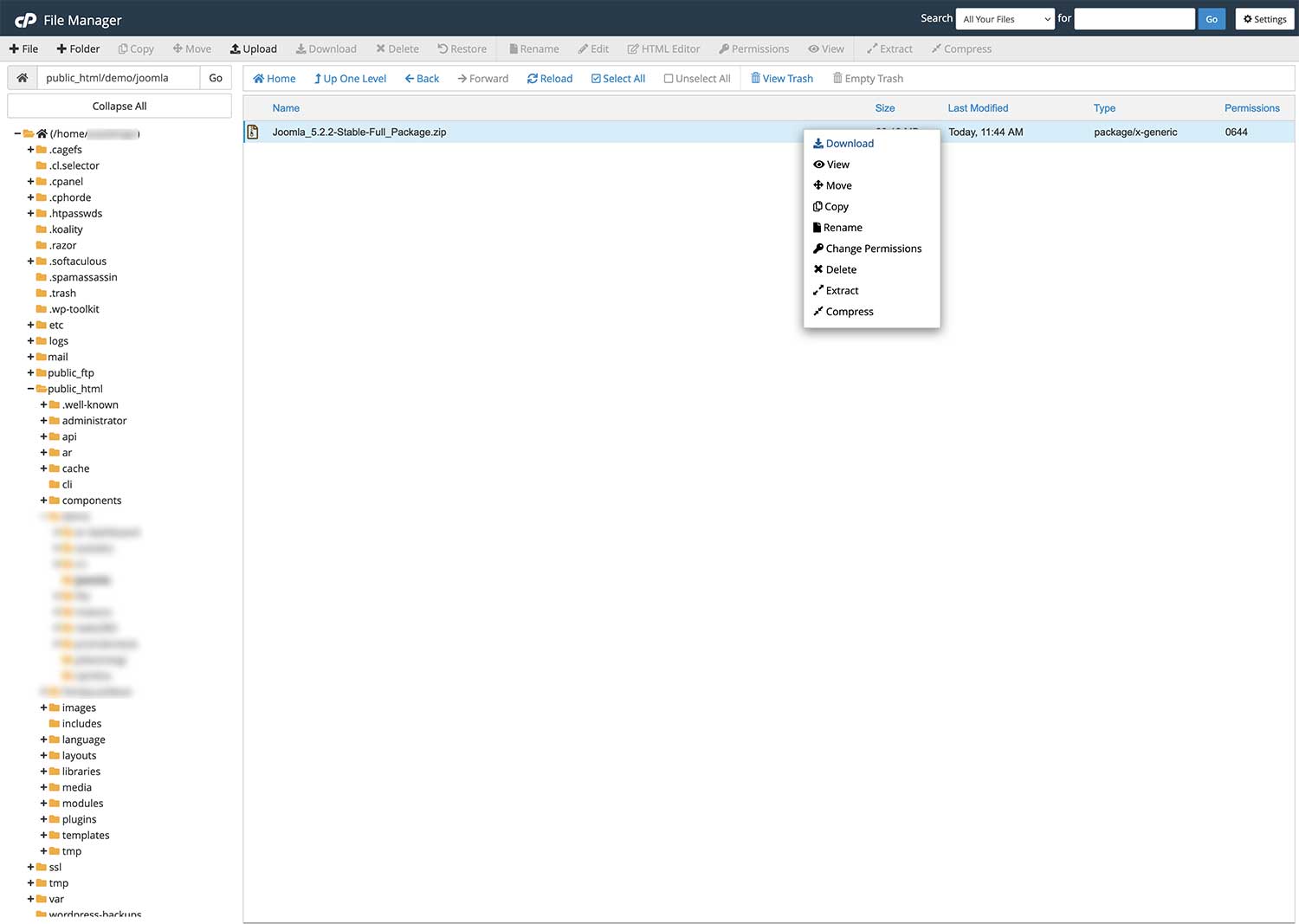Open Settings in the header
The width and height of the screenshot is (1299, 924).
coord(1265,19)
